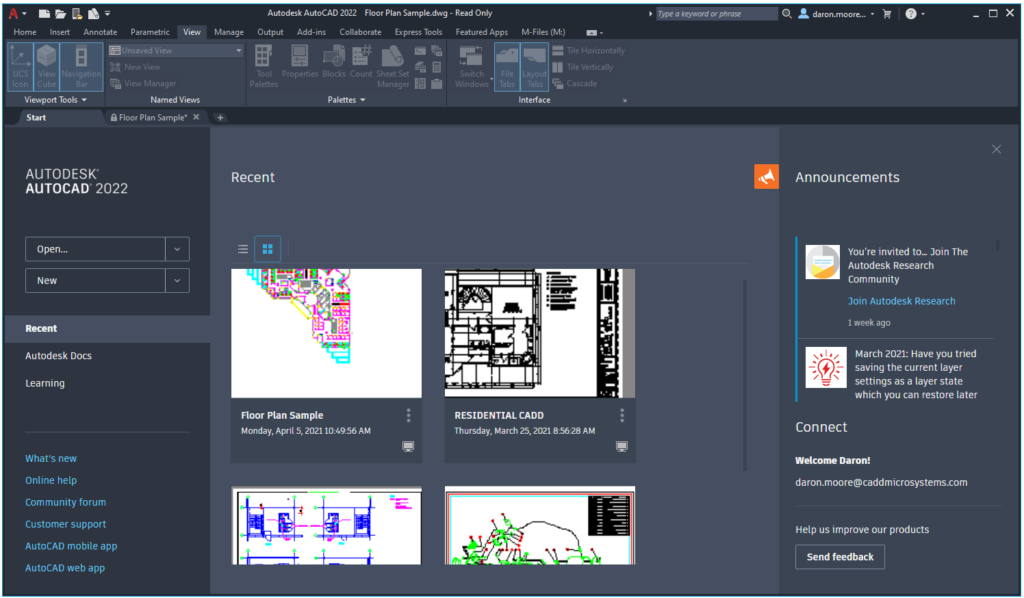The height and width of the screenshot is (598, 1024).
Task: Open the Autodesk App Store cart icon
Action: click(x=887, y=13)
